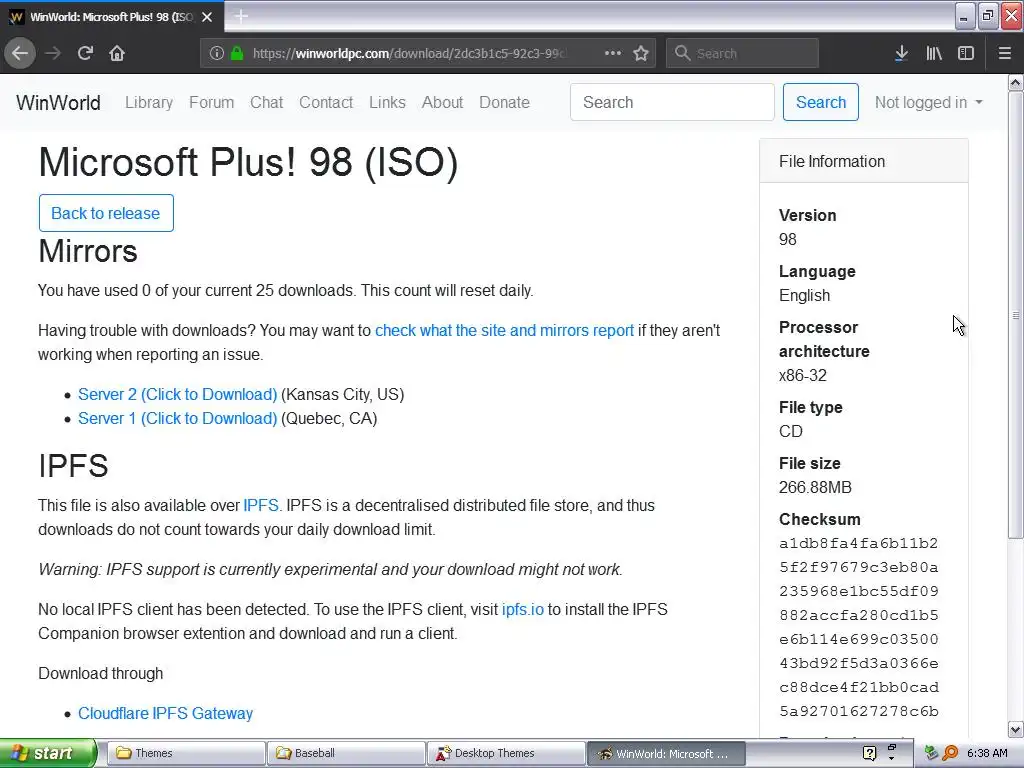
Task: Open the Chat nav item
Action: [x=266, y=103]
